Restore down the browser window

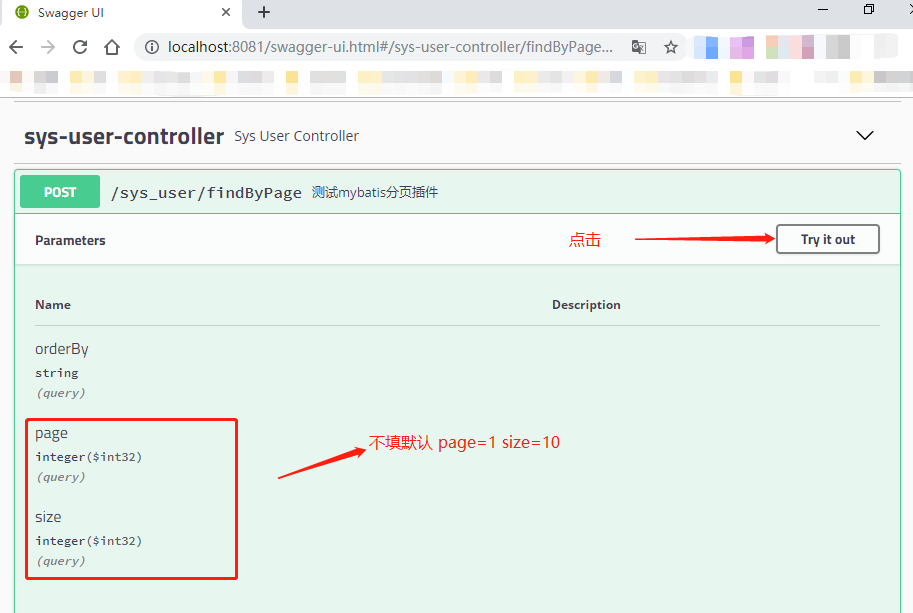[x=869, y=9]
